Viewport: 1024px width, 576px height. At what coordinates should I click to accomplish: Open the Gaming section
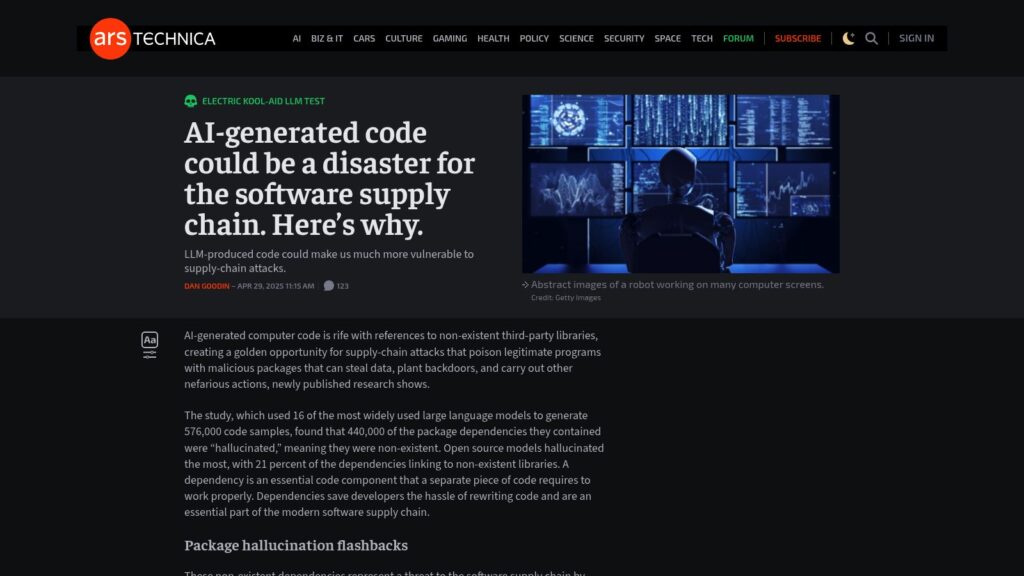click(x=449, y=39)
